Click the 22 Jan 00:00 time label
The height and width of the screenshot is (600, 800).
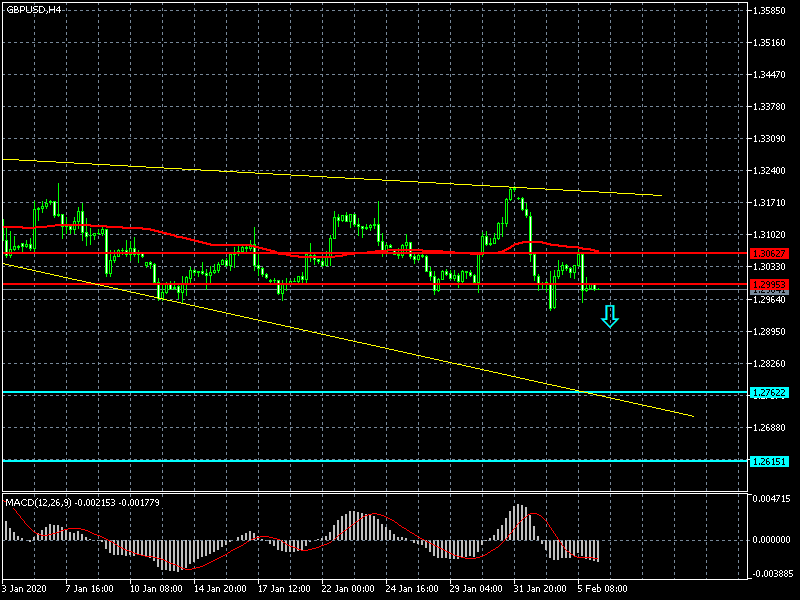pos(348,589)
